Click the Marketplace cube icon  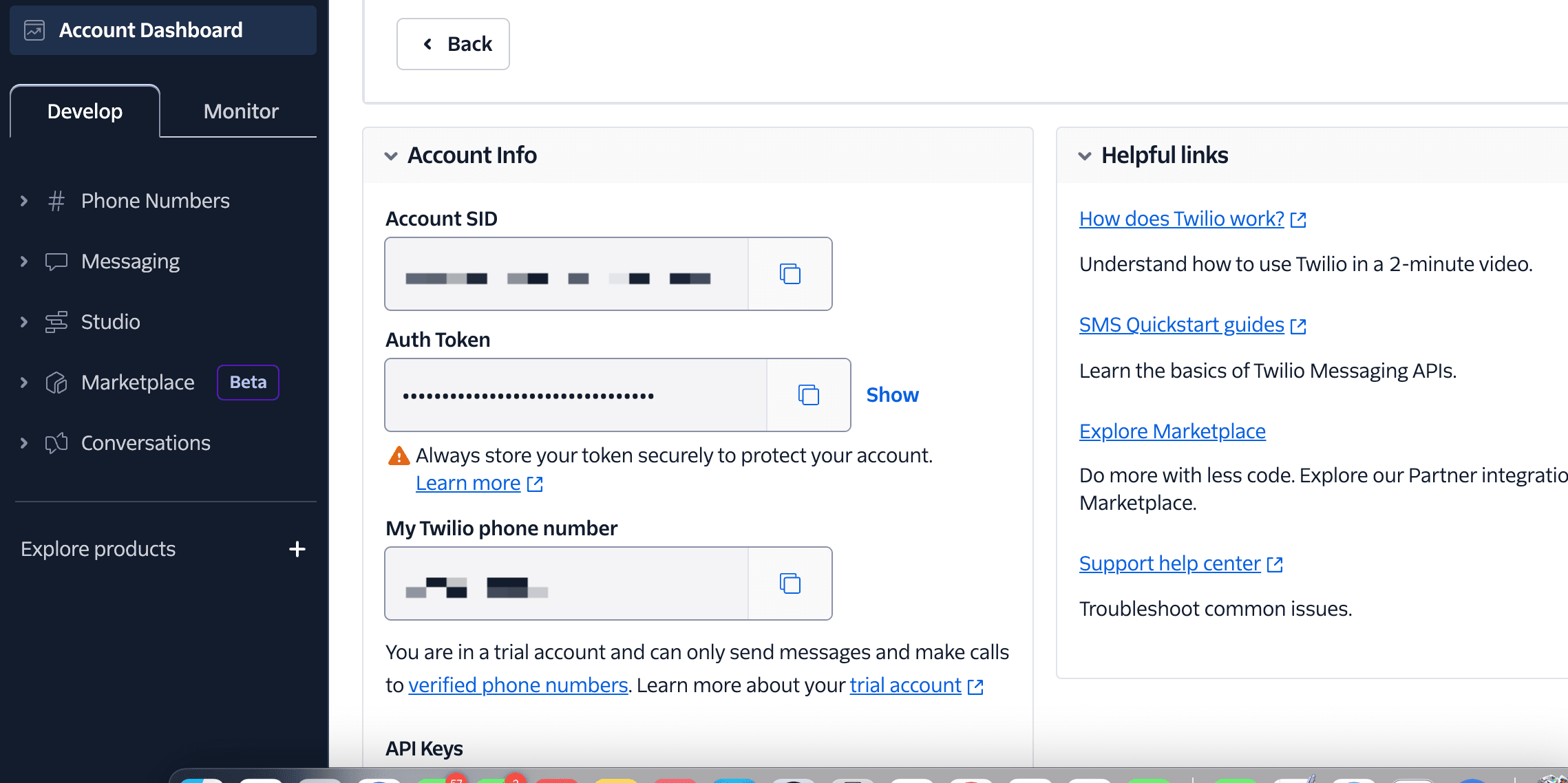pyautogui.click(x=56, y=383)
